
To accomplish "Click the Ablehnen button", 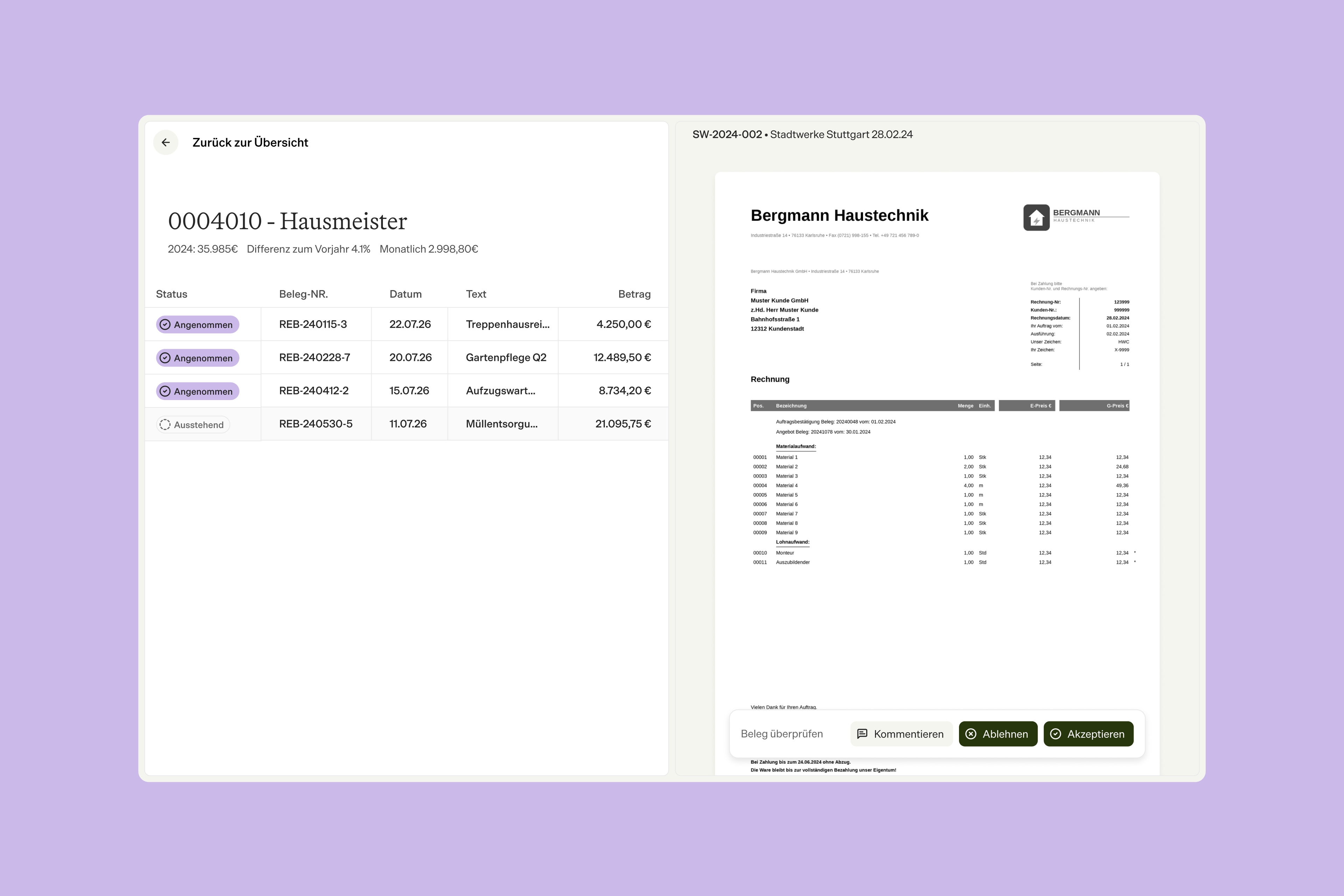I will coord(998,734).
